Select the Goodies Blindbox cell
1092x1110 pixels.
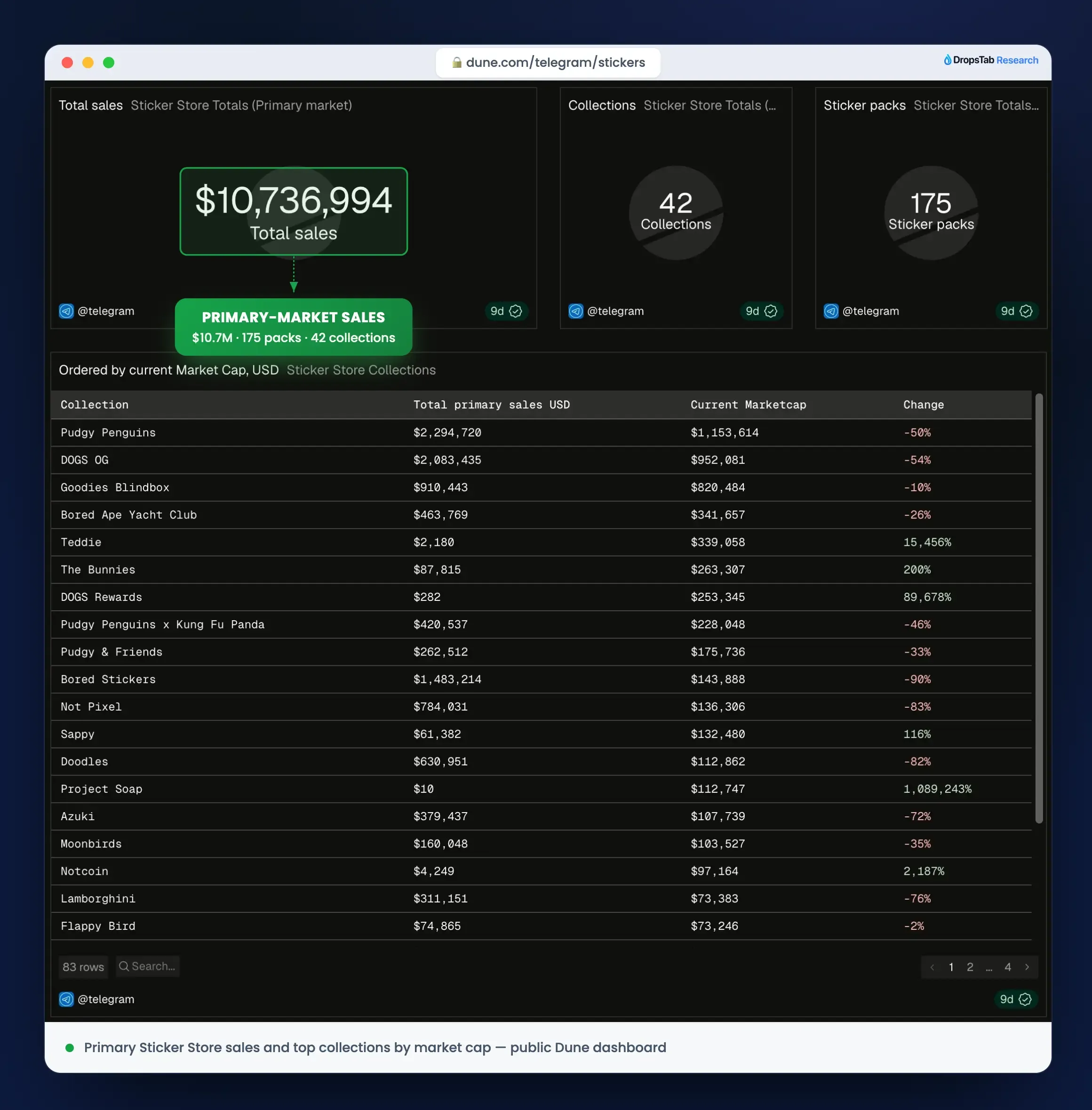[x=115, y=487]
